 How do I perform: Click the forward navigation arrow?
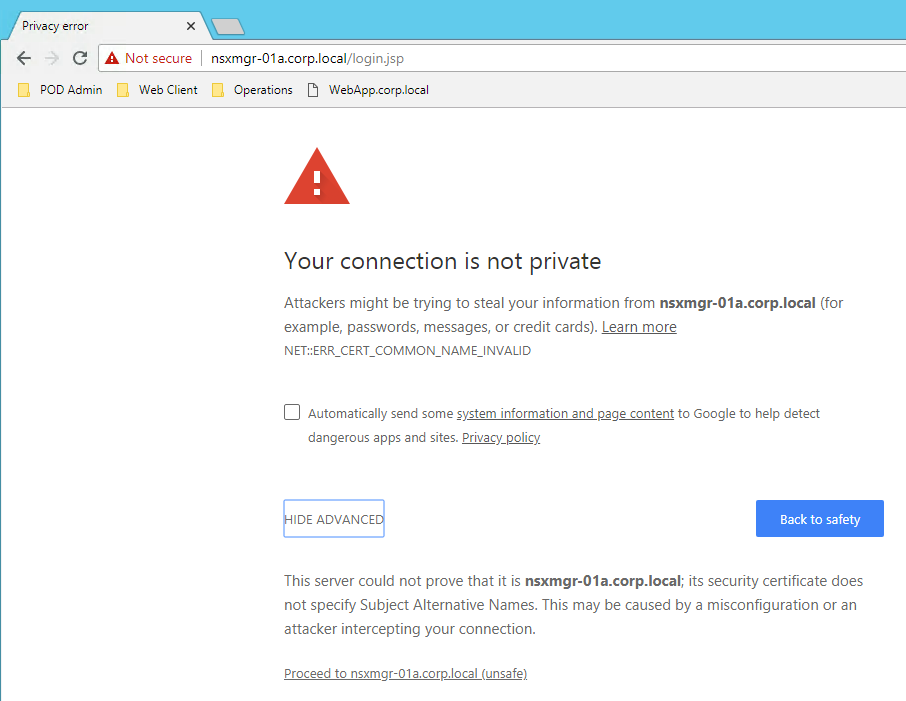pos(52,58)
